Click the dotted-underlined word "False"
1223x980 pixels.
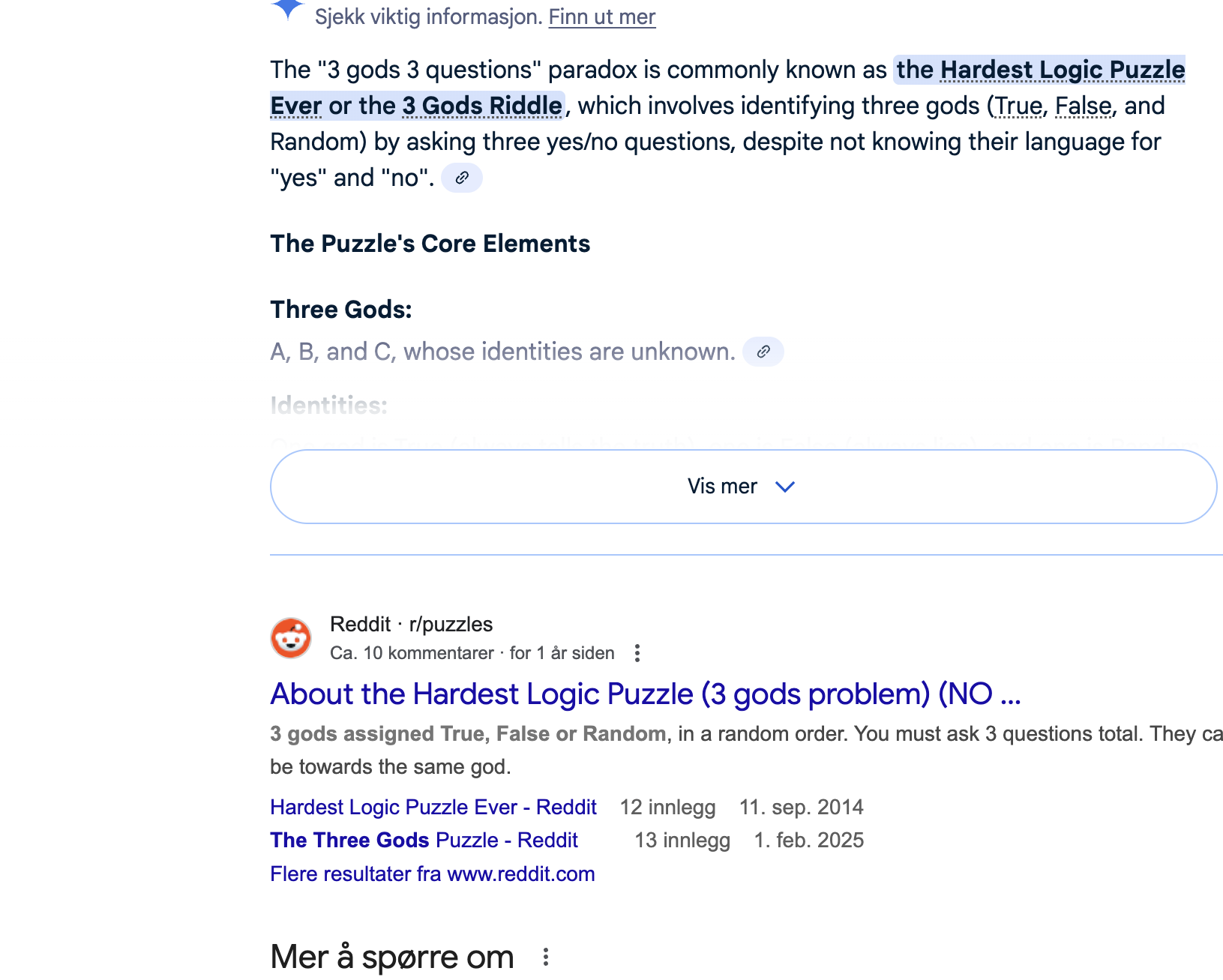tap(1083, 106)
